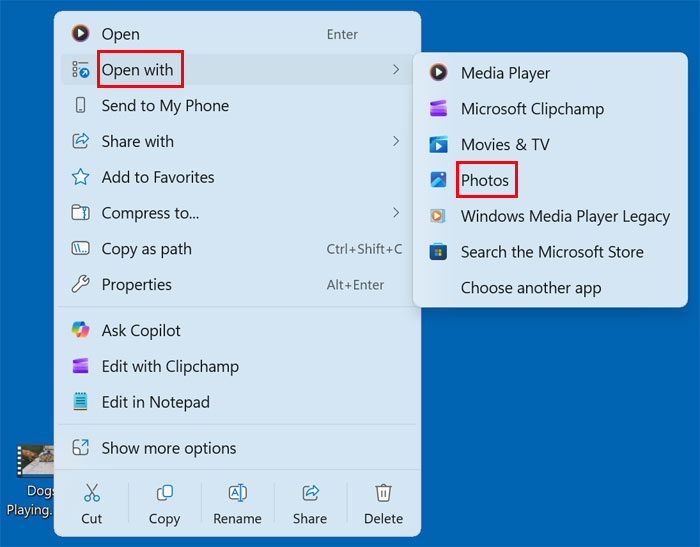Choose Share with entry
The height and width of the screenshot is (547, 700).
(237, 141)
